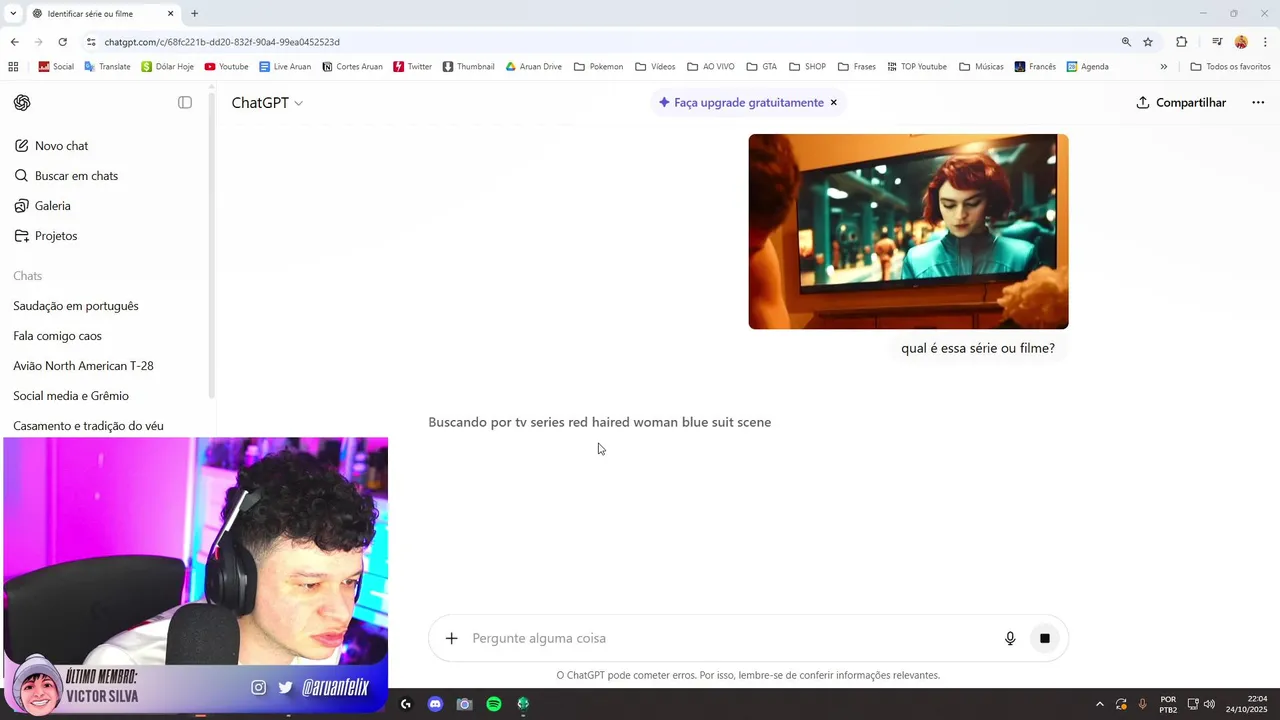This screenshot has height=720, width=1280.
Task: Open the Chrome profile avatar
Action: tap(1241, 42)
